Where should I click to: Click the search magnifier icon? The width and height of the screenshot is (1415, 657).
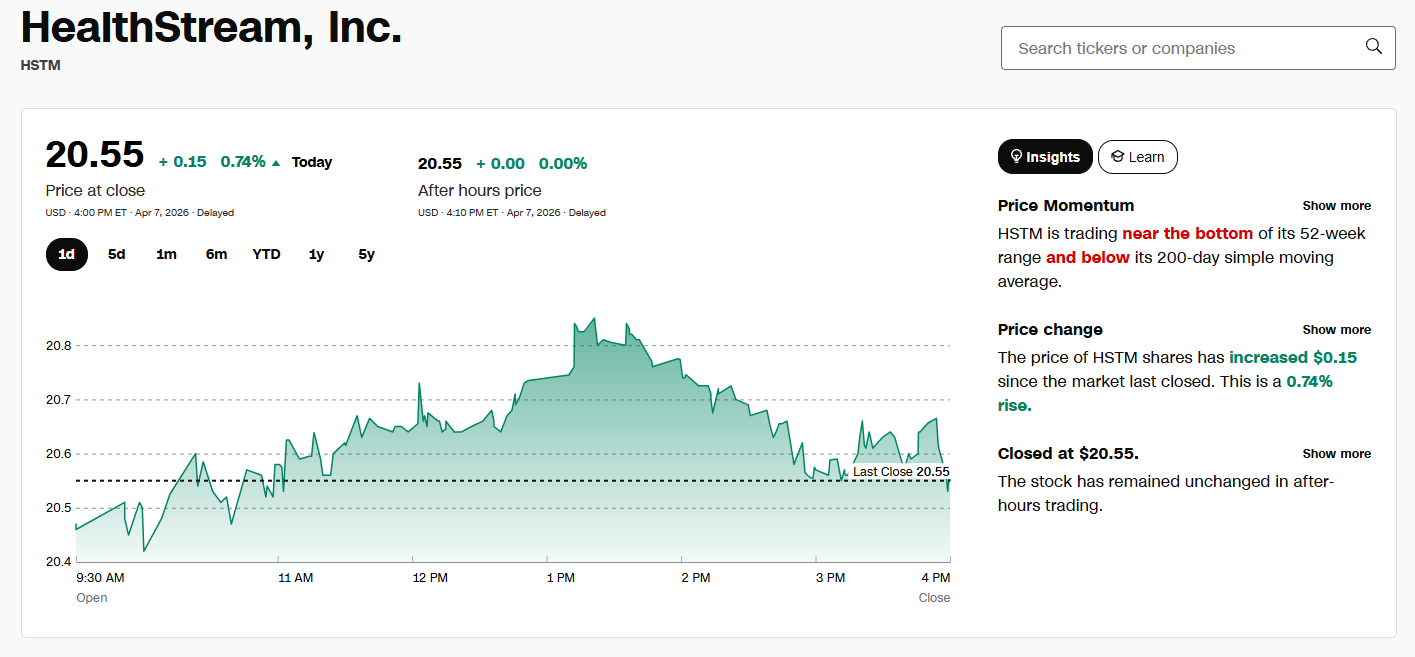(1373, 47)
